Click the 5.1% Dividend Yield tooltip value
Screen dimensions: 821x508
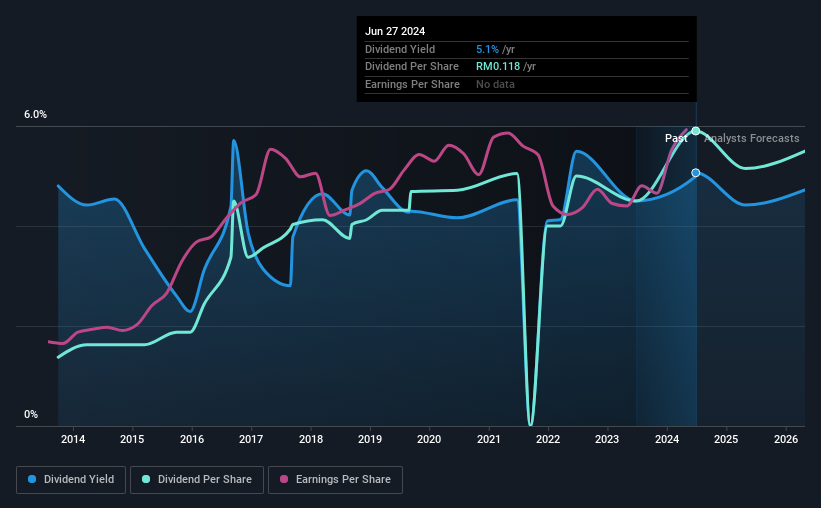pos(487,49)
